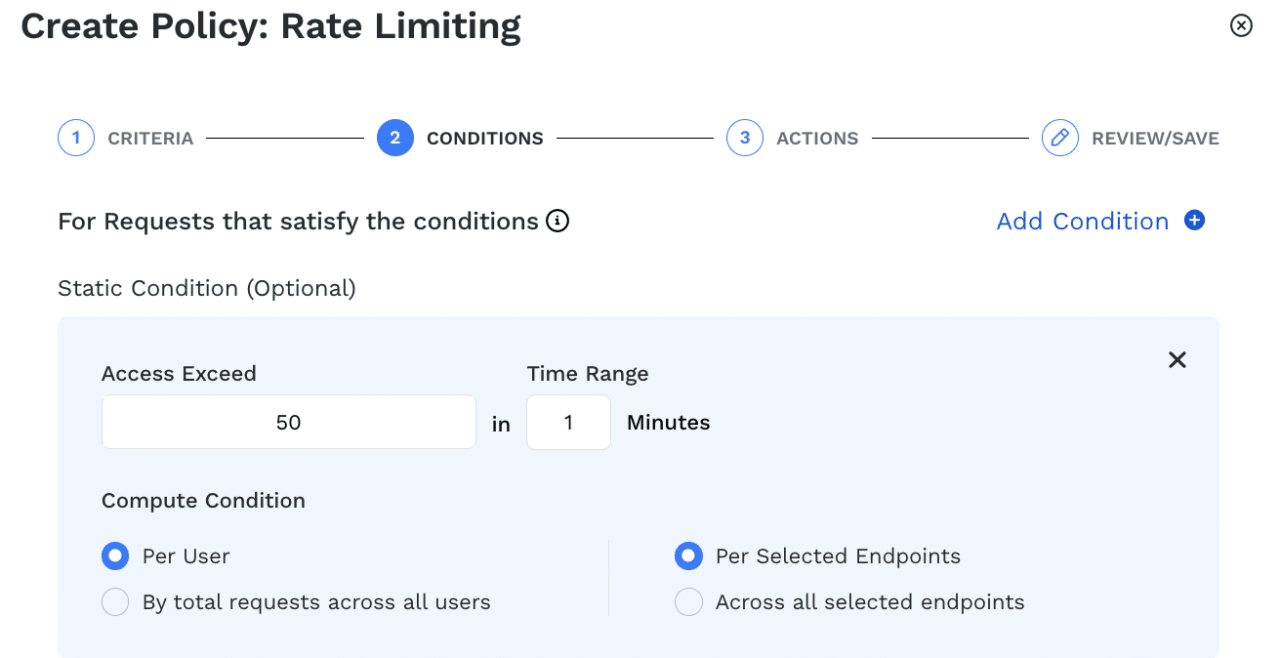Select Per User compute condition
Image resolution: width=1280 pixels, height=658 pixels.
pyautogui.click(x=114, y=555)
